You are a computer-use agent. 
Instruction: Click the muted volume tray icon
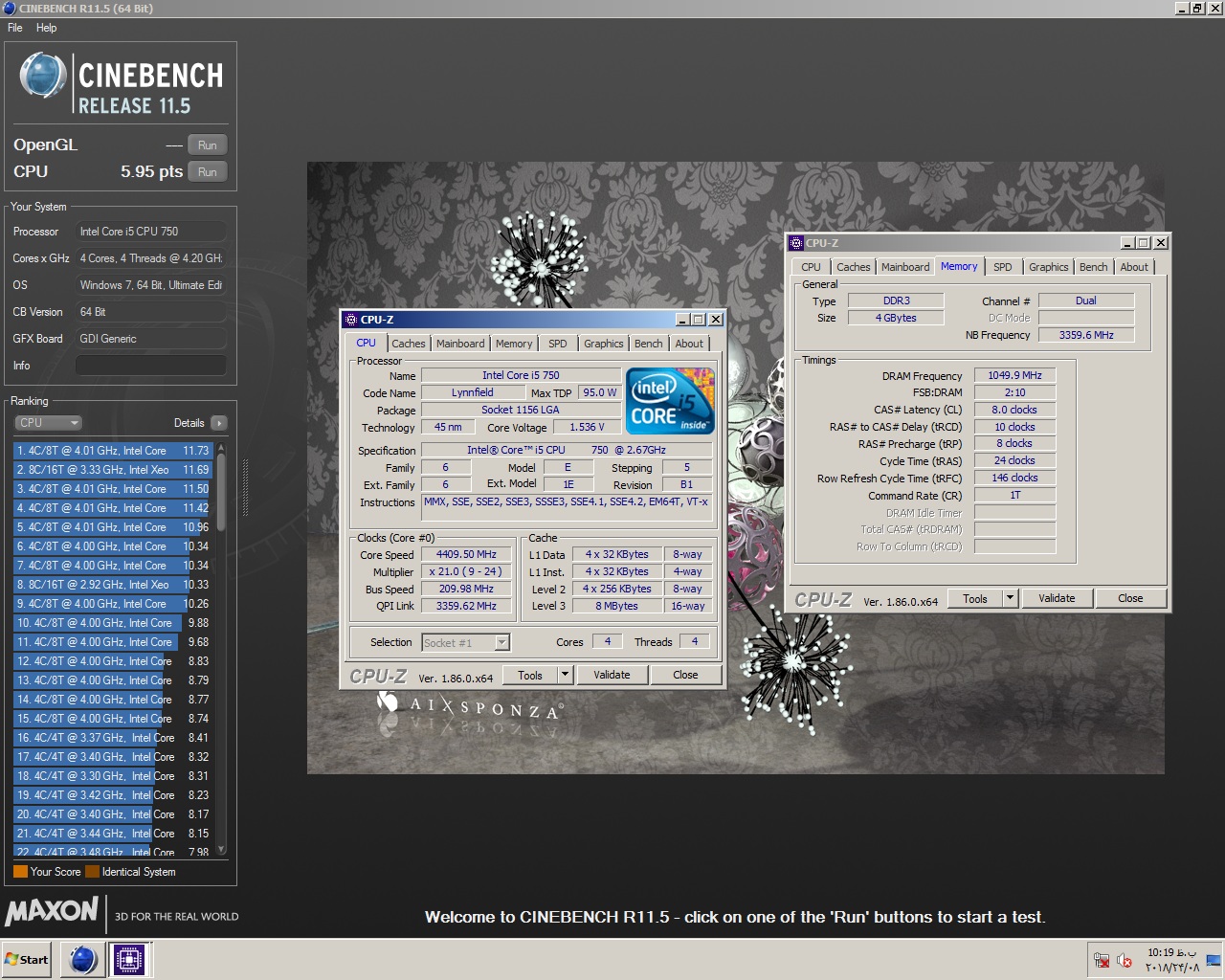[1125, 960]
